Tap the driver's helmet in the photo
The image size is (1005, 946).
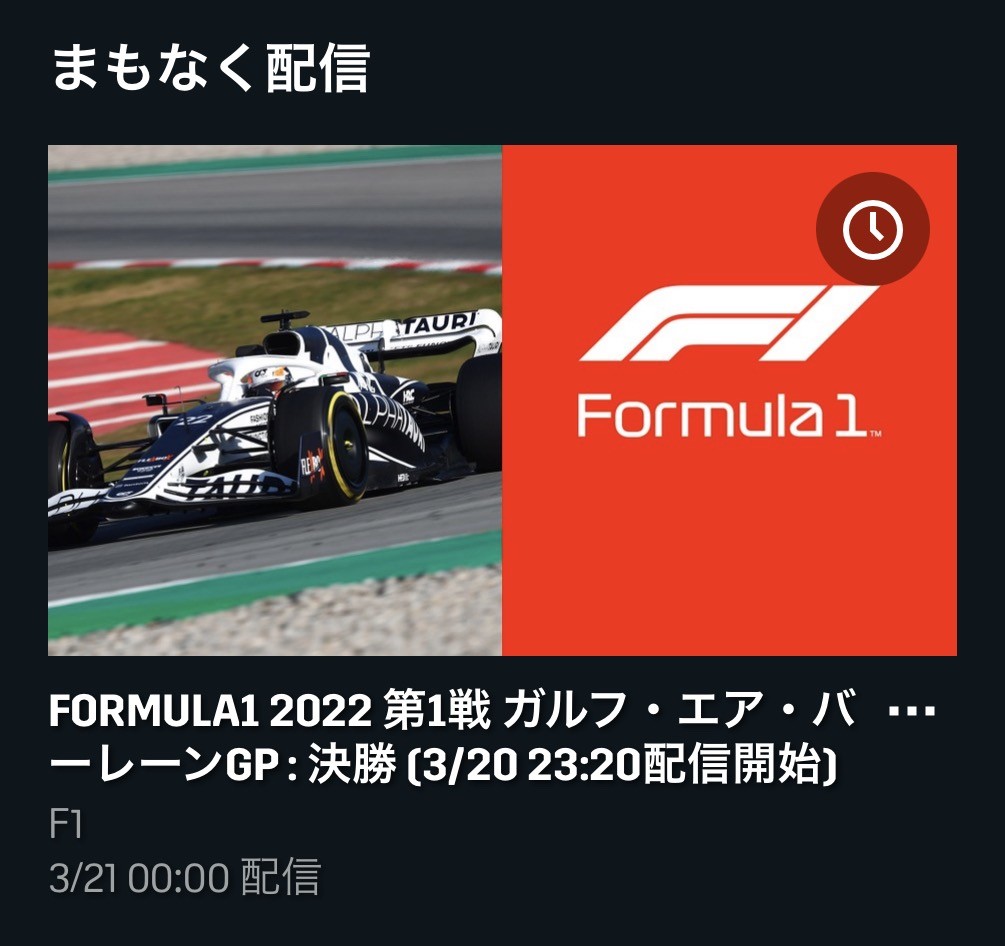tap(265, 379)
